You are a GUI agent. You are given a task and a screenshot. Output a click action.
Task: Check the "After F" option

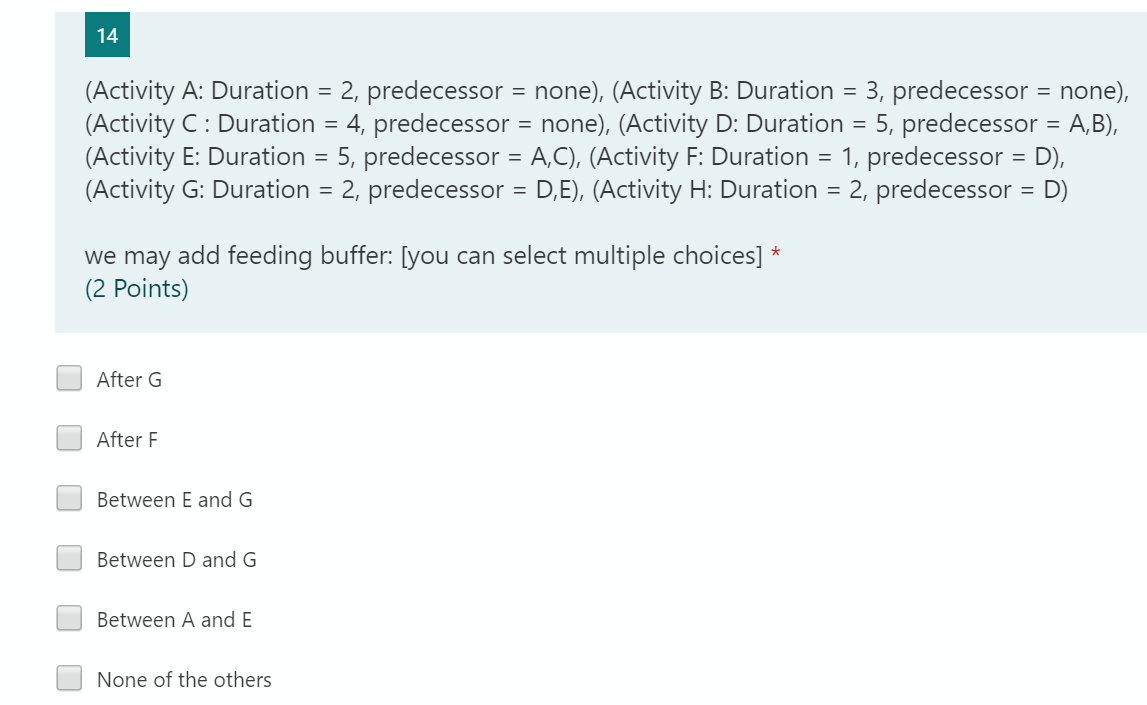click(x=68, y=438)
